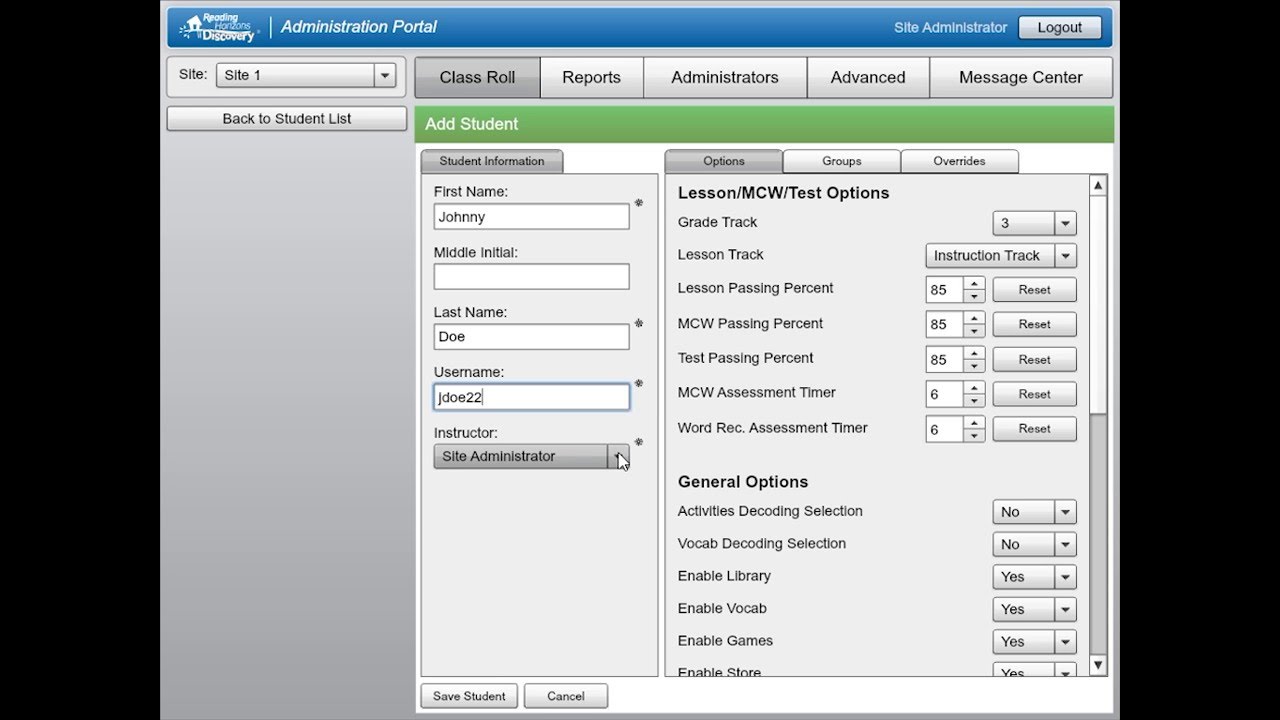The height and width of the screenshot is (720, 1280).
Task: Select the Options tab
Action: pyautogui.click(x=724, y=161)
